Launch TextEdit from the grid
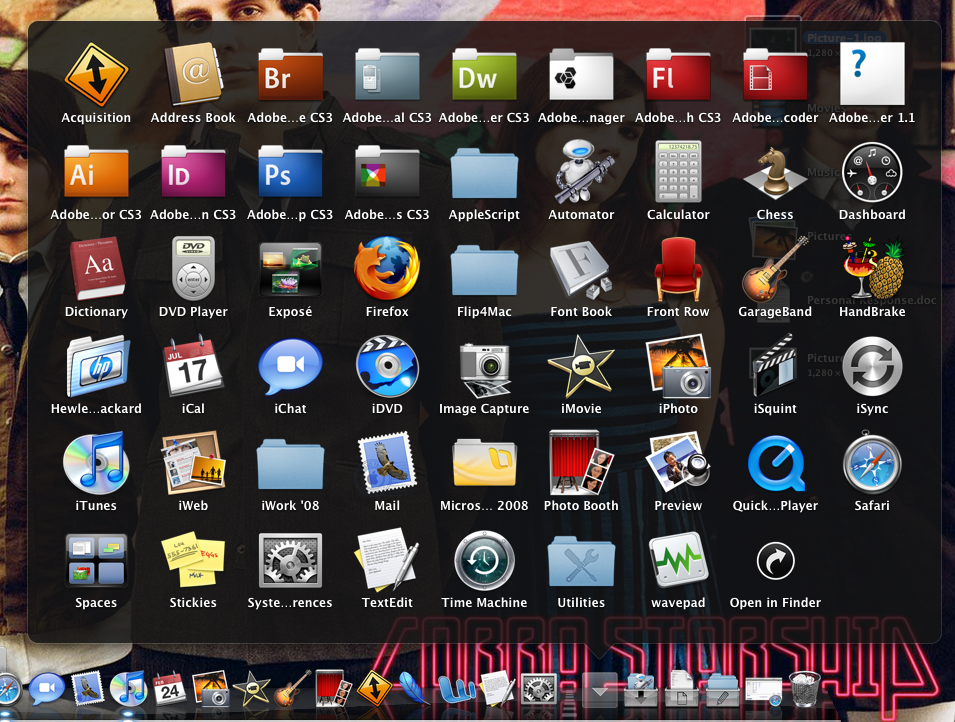The width and height of the screenshot is (955, 722). 387,559
